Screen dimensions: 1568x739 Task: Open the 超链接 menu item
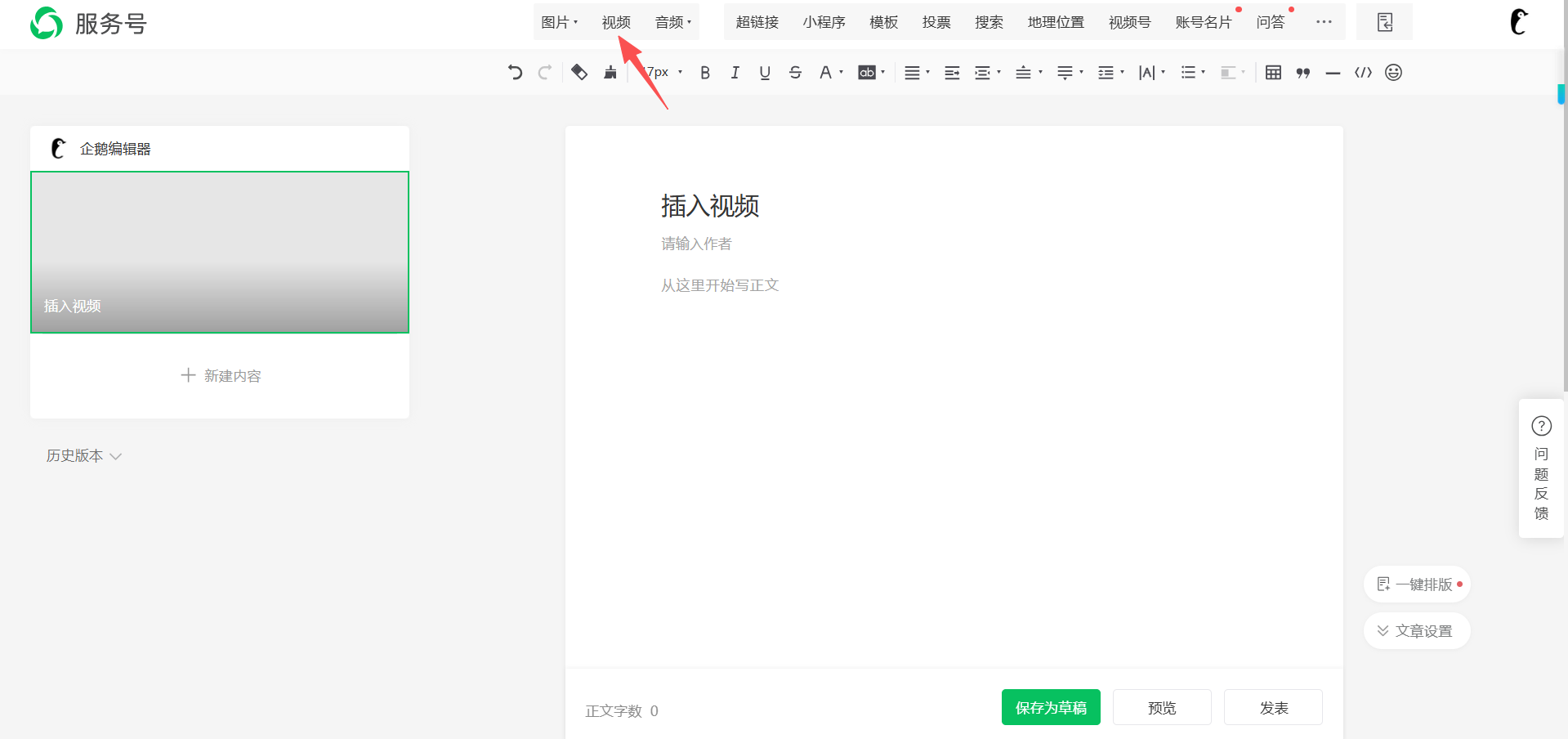757,22
